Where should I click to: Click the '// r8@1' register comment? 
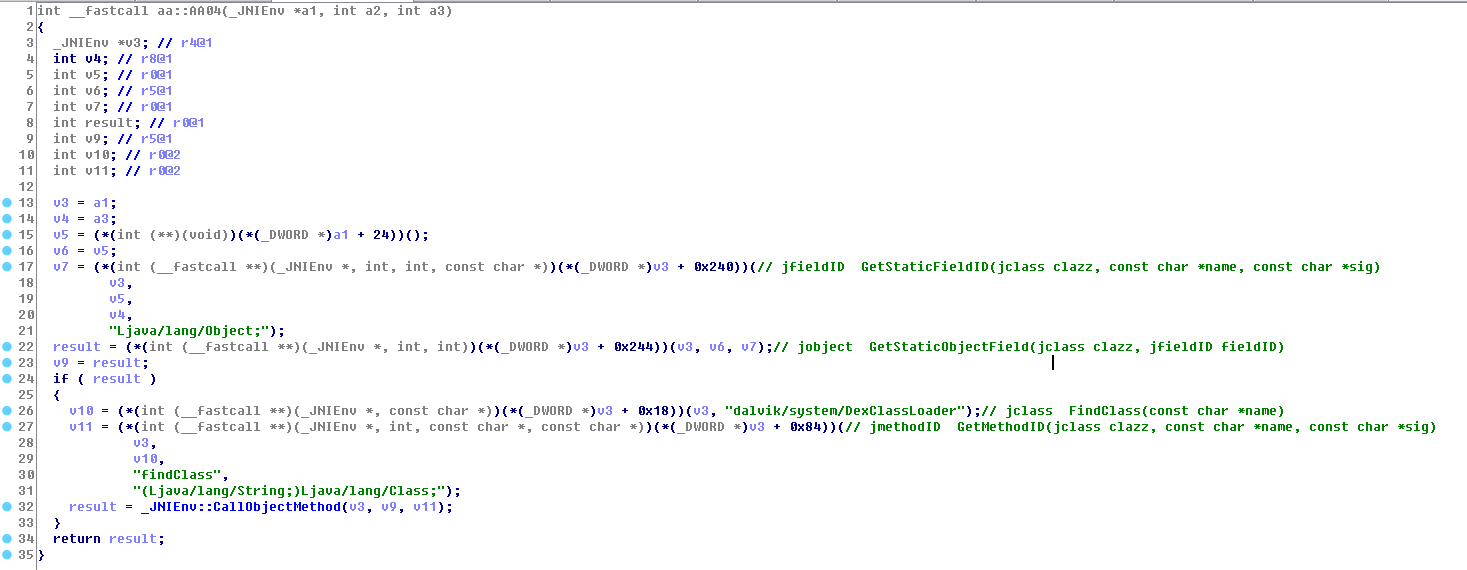(144, 59)
